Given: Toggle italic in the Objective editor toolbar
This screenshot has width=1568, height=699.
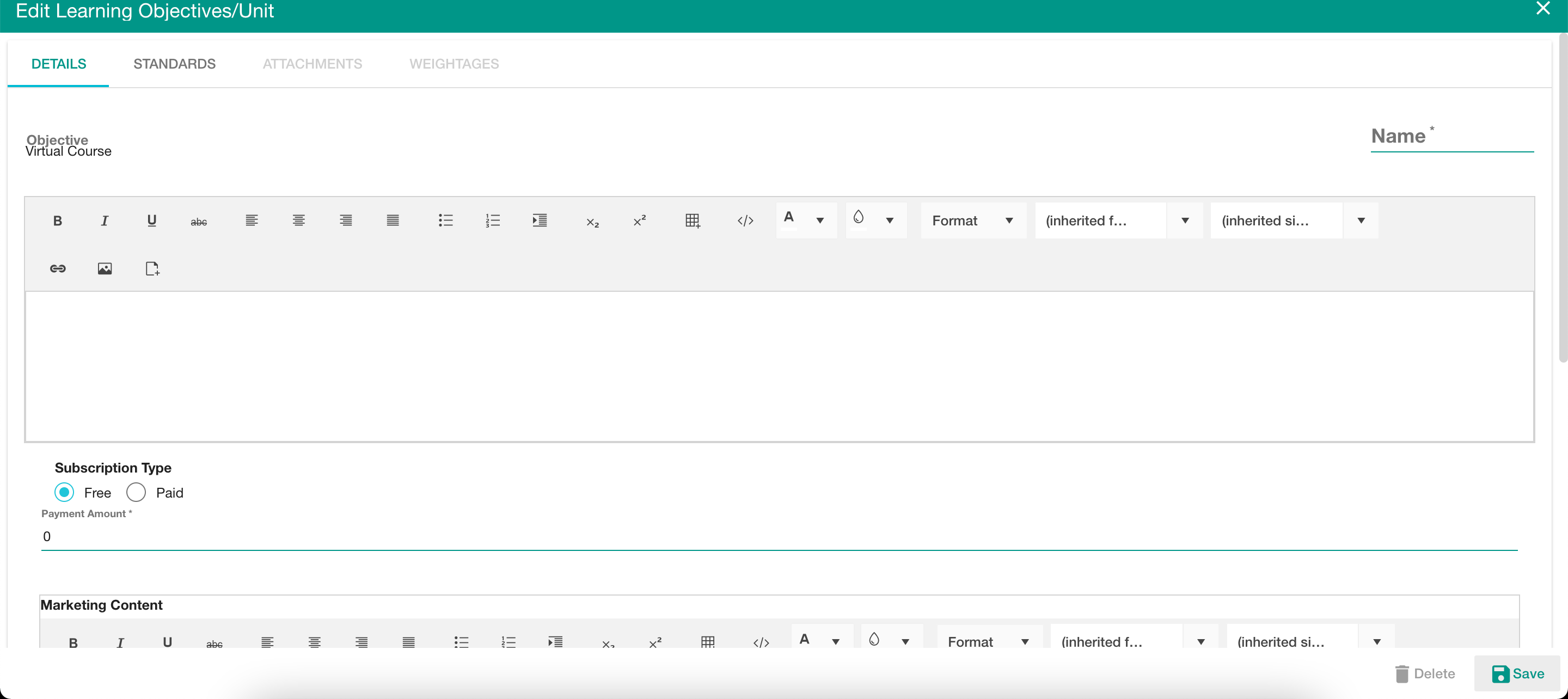Looking at the screenshot, I should point(105,220).
